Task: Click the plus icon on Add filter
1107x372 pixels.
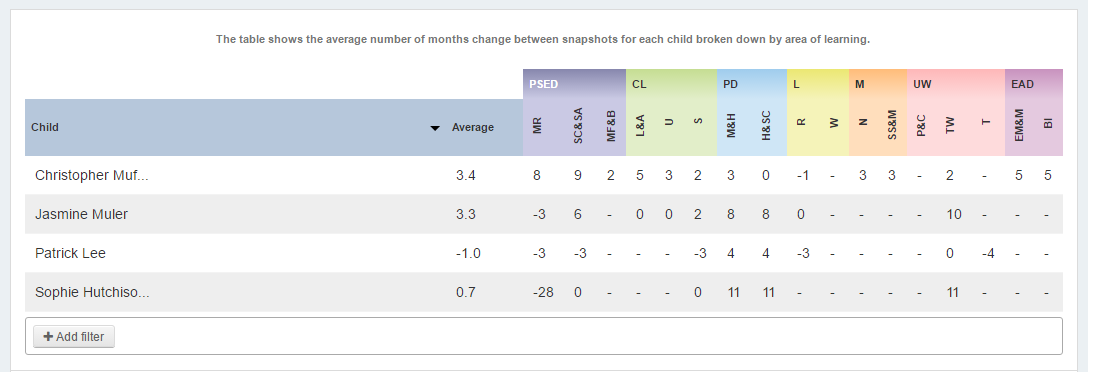Action: 48,337
